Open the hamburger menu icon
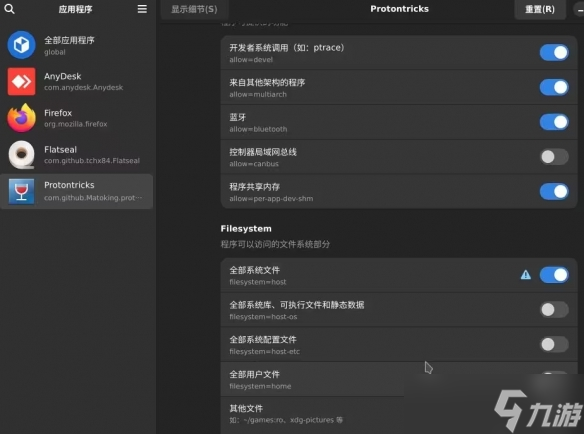This screenshot has height=434, width=584. 142,9
